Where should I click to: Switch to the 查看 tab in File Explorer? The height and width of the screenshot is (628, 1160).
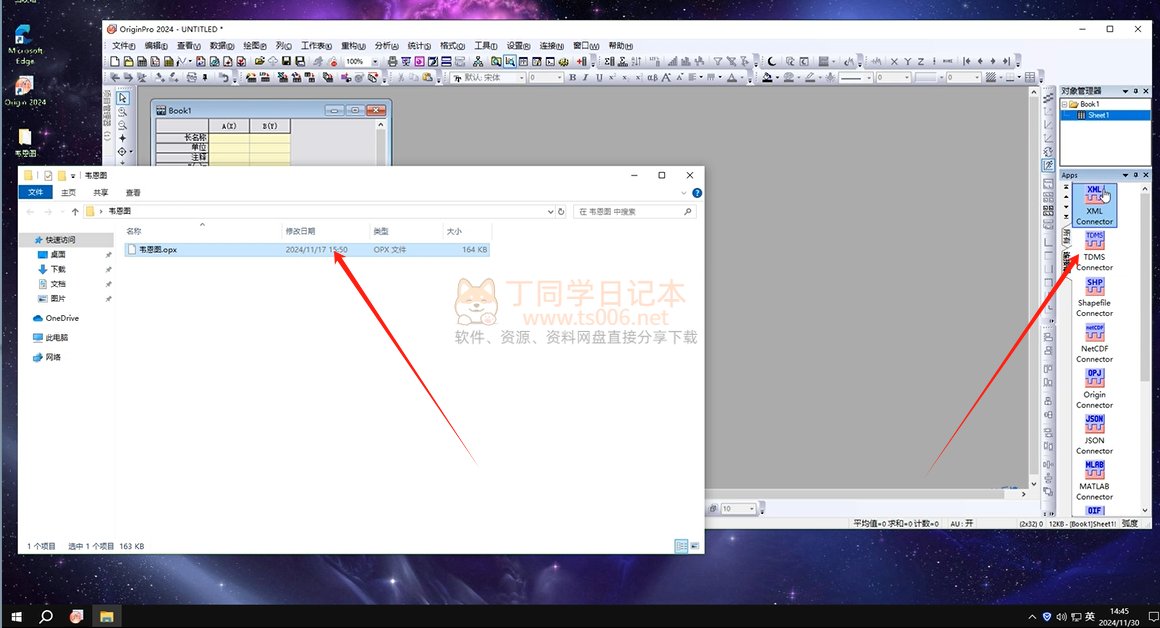point(133,192)
